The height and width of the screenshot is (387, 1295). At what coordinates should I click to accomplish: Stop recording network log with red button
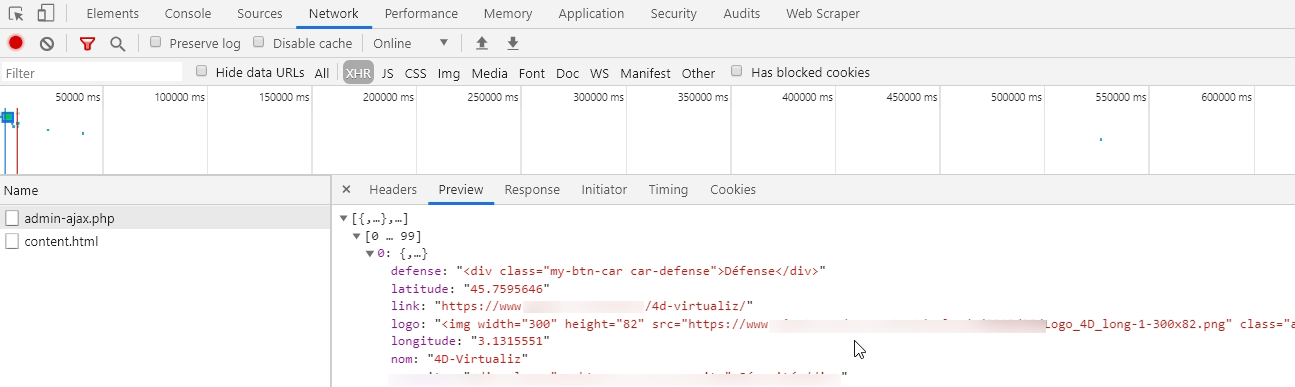pyautogui.click(x=16, y=43)
